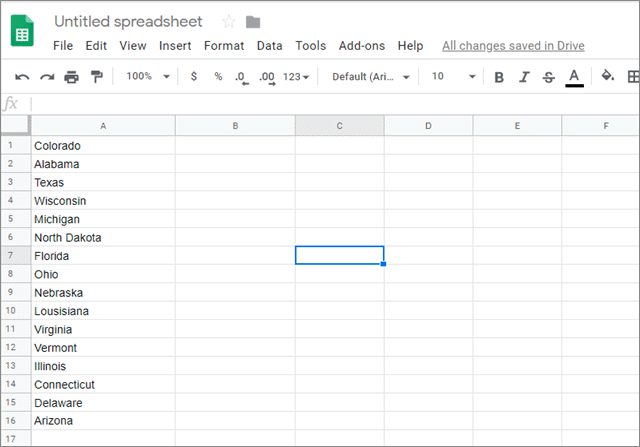640x447 pixels.
Task: Open the Data menu
Action: [269, 46]
